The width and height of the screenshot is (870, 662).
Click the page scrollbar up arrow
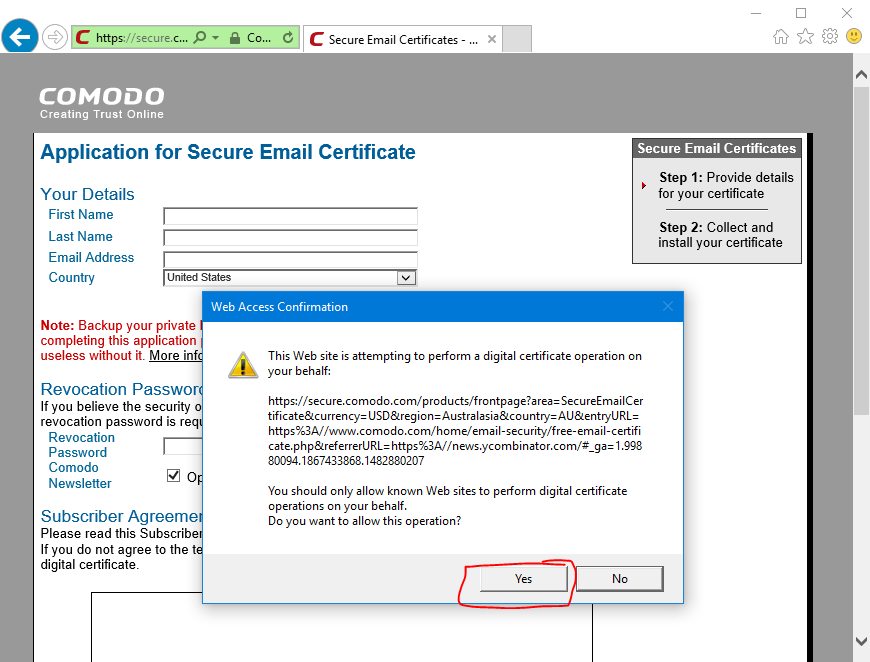pos(861,74)
